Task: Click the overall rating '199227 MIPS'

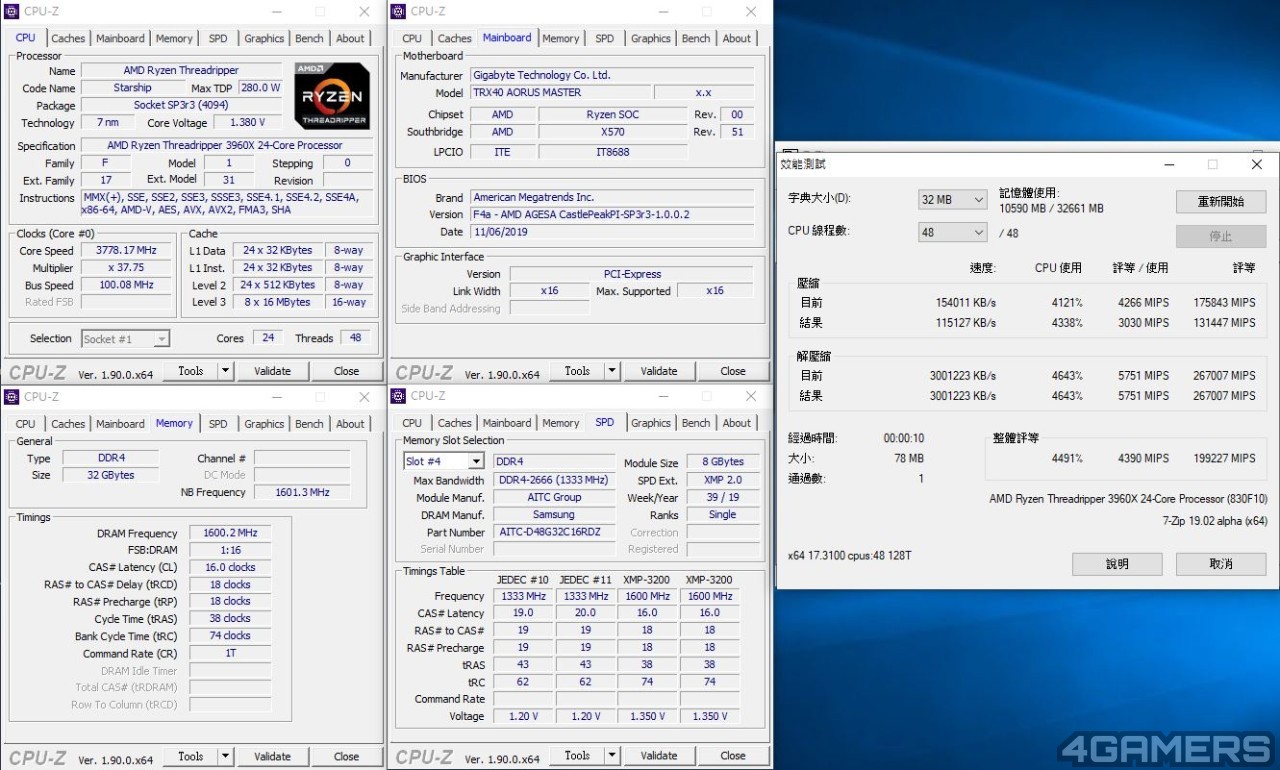Action: 1224,459
